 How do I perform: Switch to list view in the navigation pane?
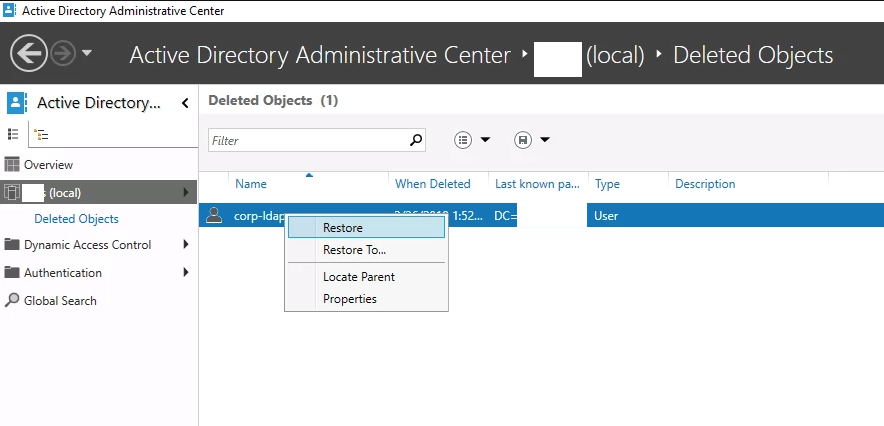pos(13,134)
